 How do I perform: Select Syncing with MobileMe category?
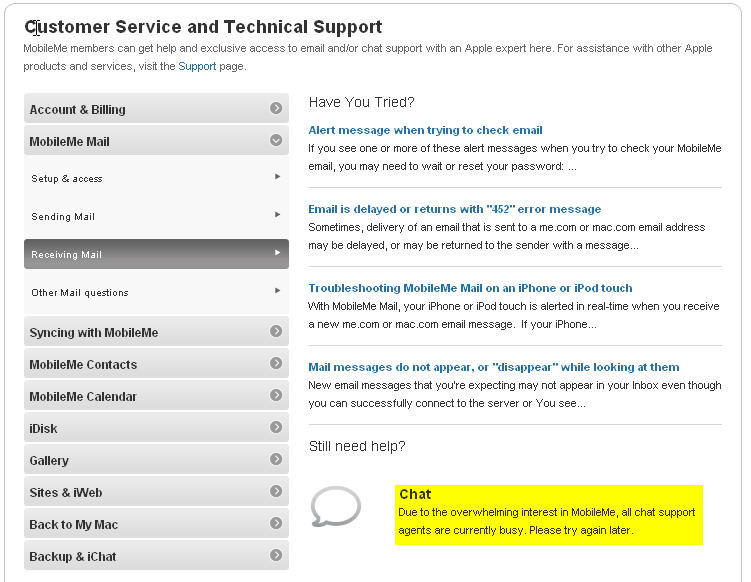pos(156,331)
